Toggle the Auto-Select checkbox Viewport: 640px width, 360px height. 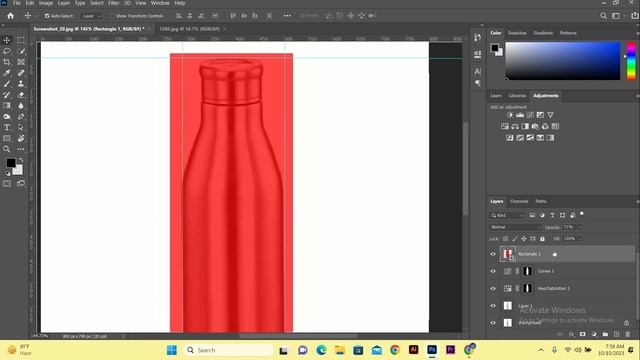click(47, 16)
